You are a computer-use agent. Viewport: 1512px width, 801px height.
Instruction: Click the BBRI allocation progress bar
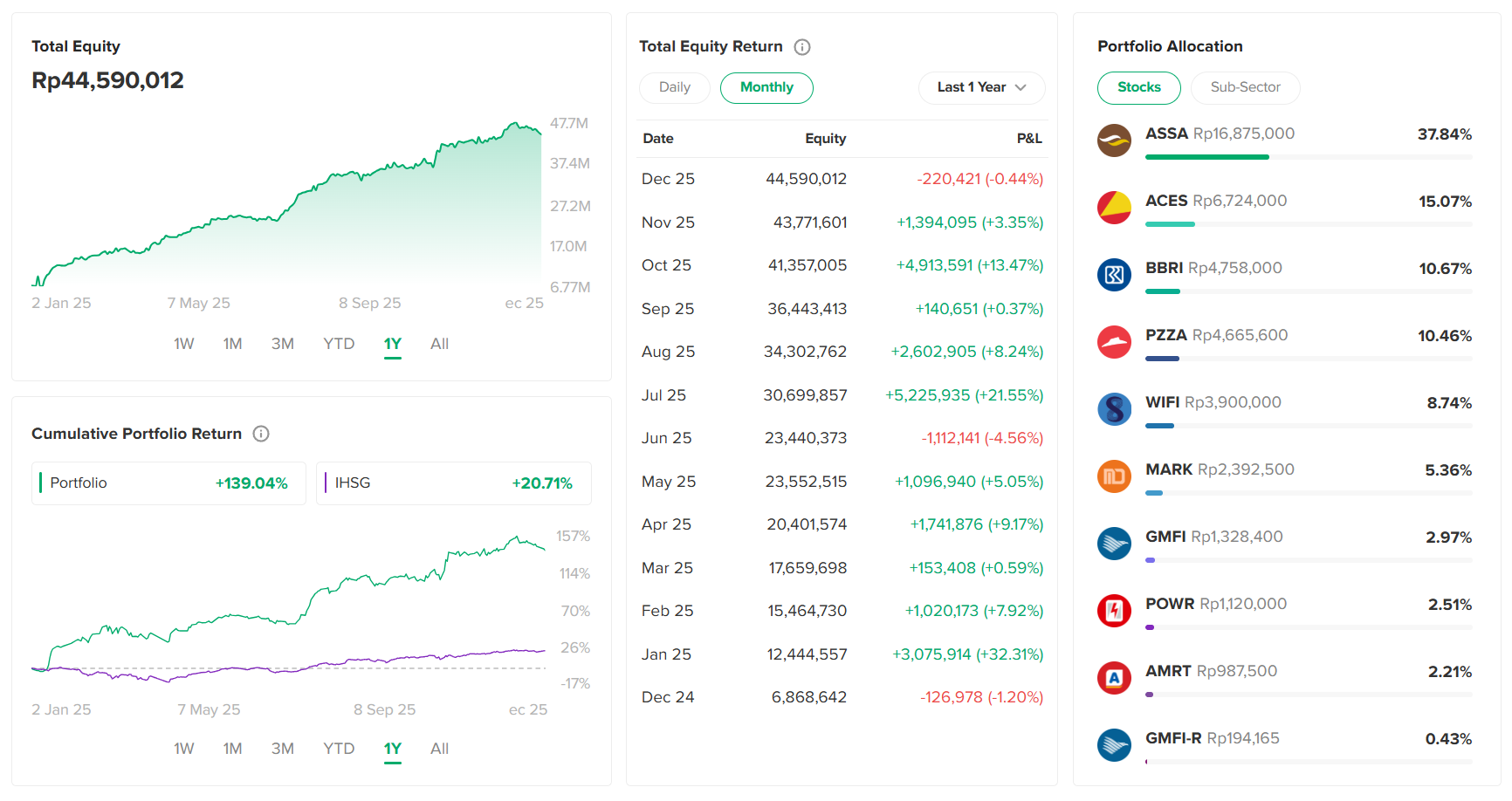[x=1309, y=291]
